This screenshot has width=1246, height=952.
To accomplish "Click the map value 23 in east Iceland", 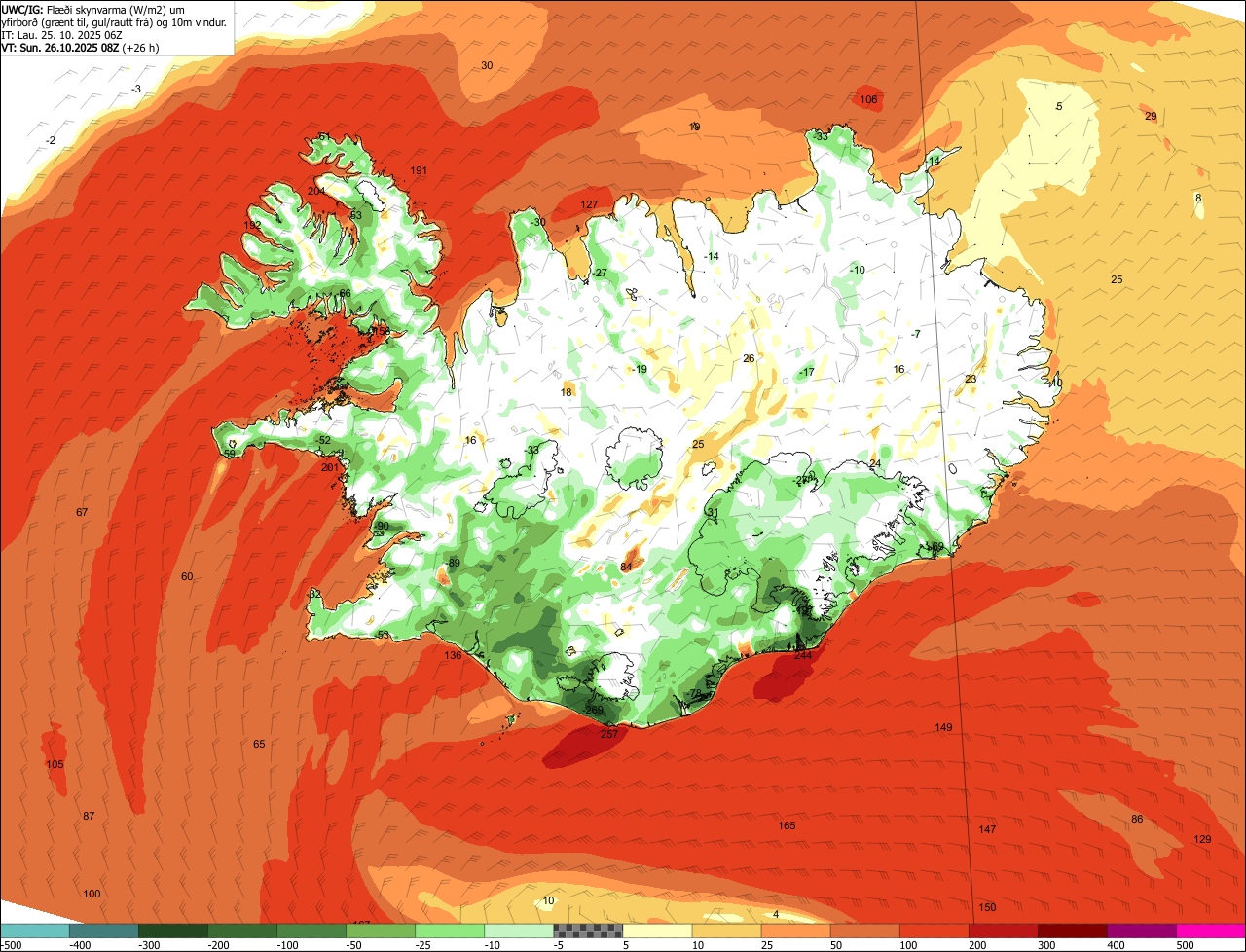I will (x=971, y=379).
